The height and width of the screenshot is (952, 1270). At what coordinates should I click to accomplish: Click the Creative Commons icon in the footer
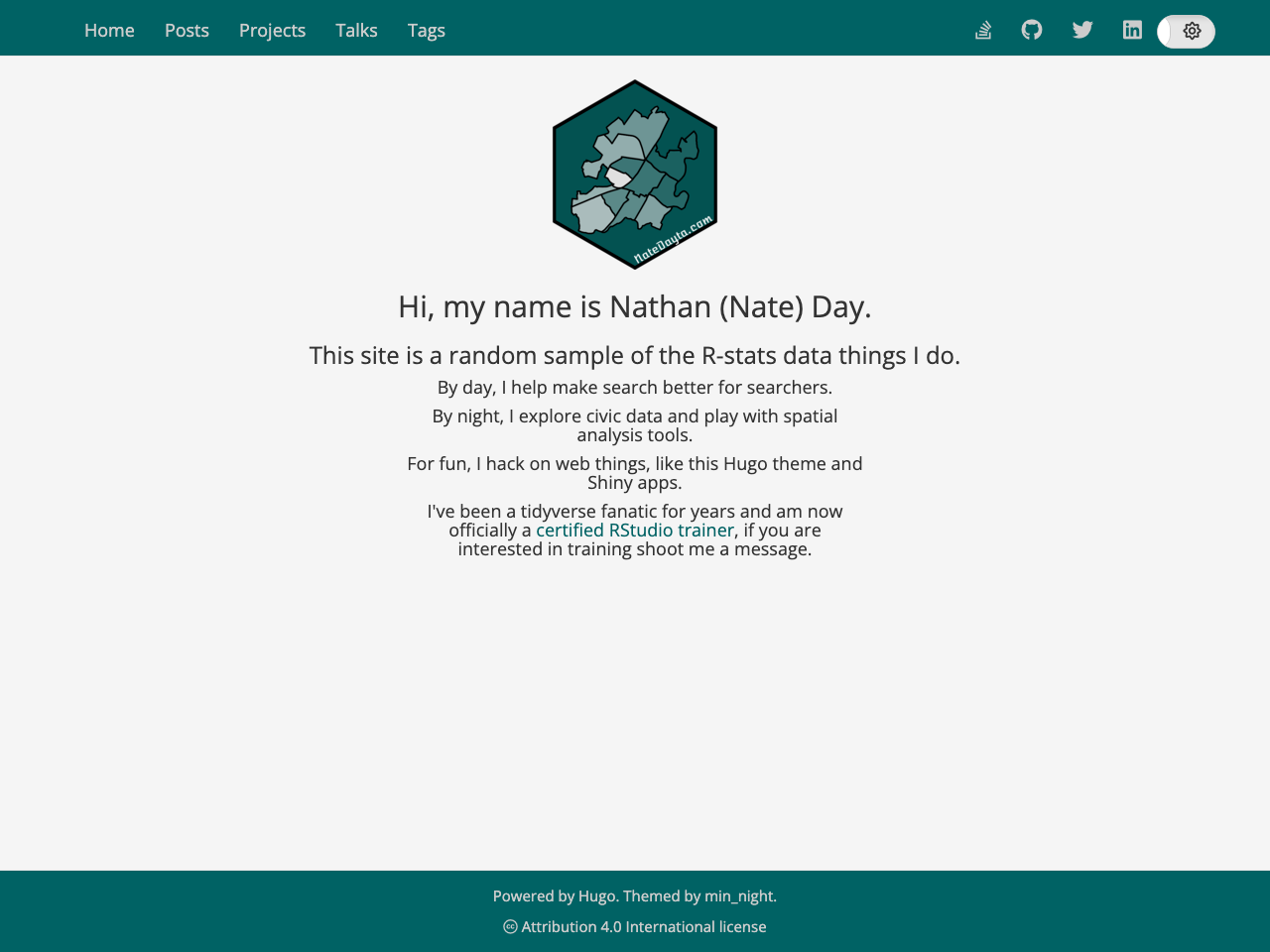pos(509,926)
